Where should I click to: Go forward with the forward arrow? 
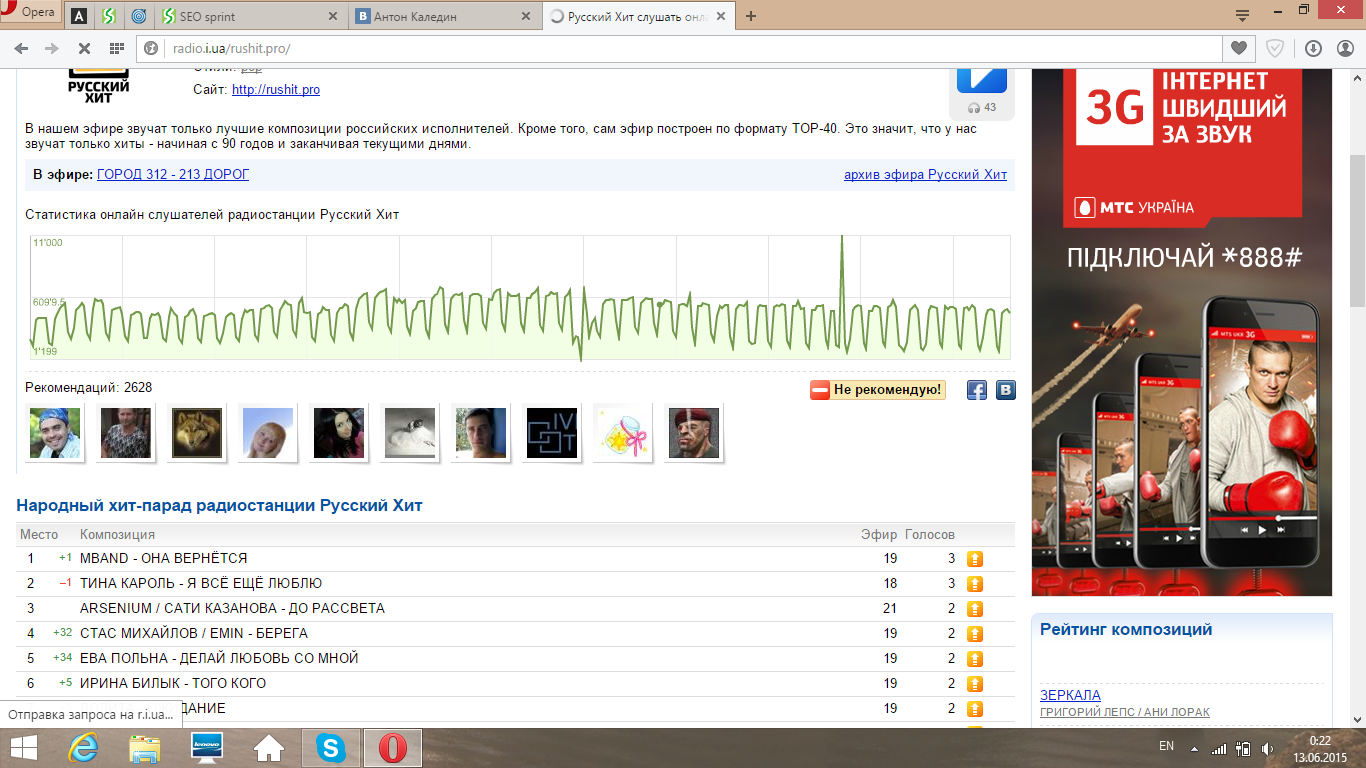click(51, 48)
